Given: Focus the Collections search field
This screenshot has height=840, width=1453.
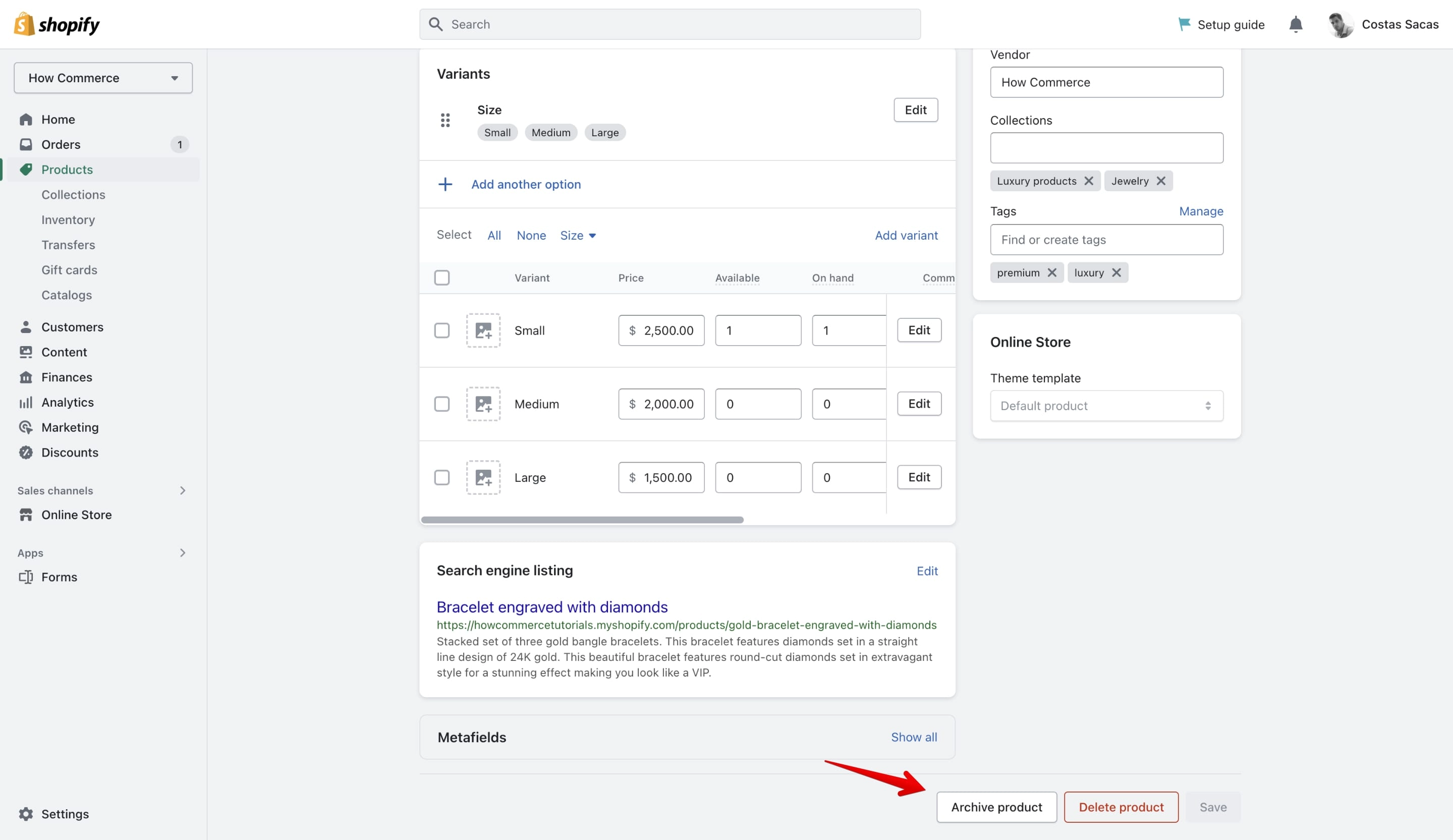Looking at the screenshot, I should click(x=1106, y=148).
